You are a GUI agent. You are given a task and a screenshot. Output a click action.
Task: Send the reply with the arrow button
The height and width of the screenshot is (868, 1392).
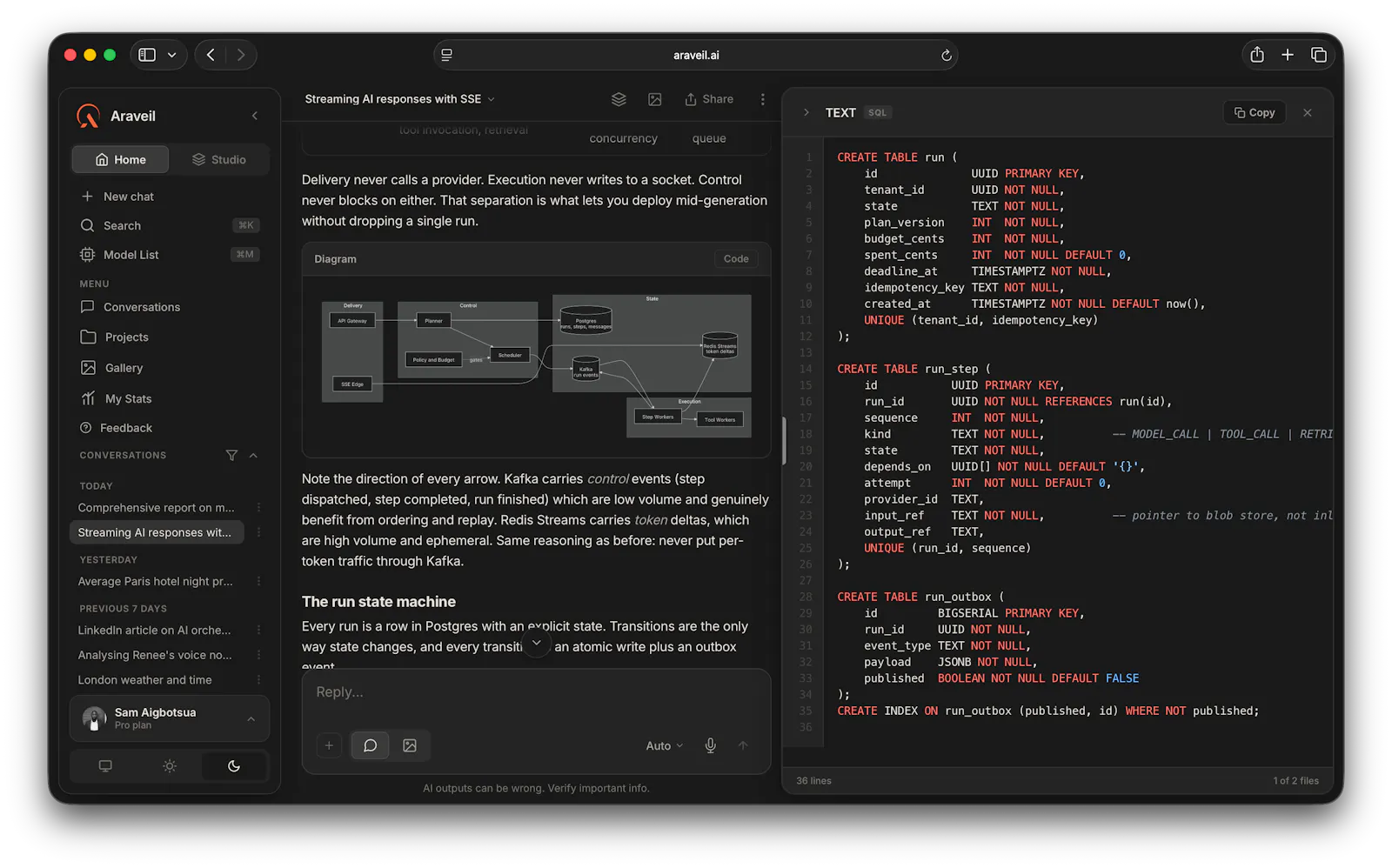pyautogui.click(x=743, y=745)
